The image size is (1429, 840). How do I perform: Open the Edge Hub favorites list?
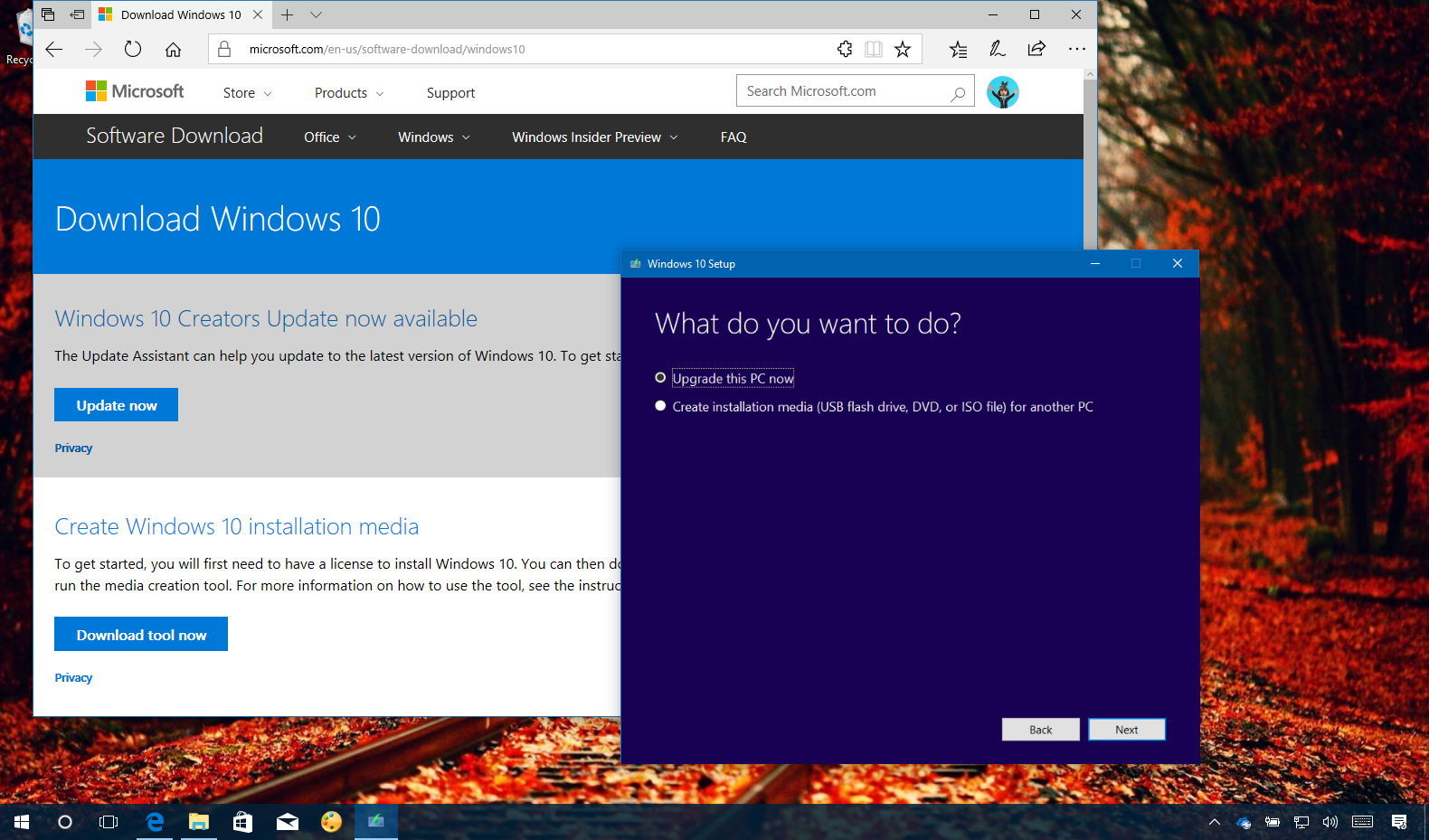958,50
